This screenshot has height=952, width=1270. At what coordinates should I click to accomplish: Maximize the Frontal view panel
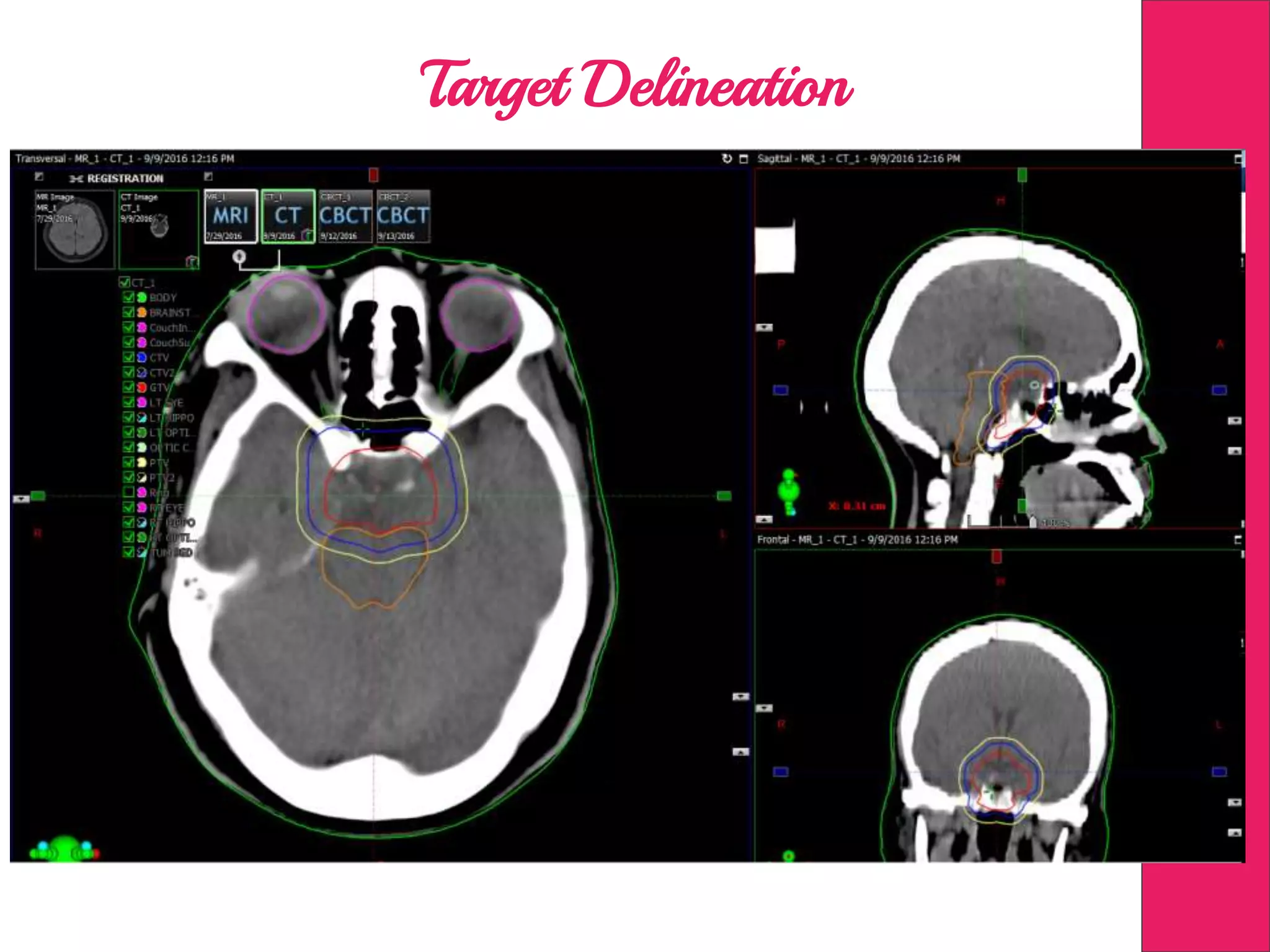(x=1238, y=540)
